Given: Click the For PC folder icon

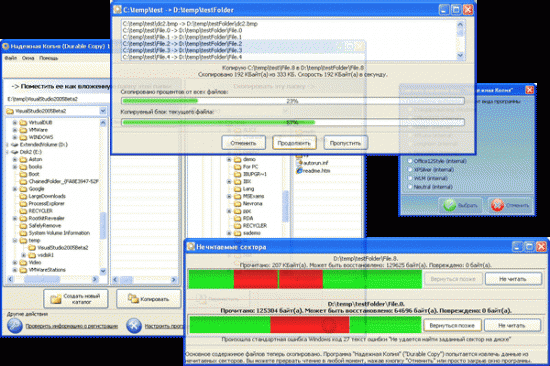Looking at the screenshot, I should point(237,167).
